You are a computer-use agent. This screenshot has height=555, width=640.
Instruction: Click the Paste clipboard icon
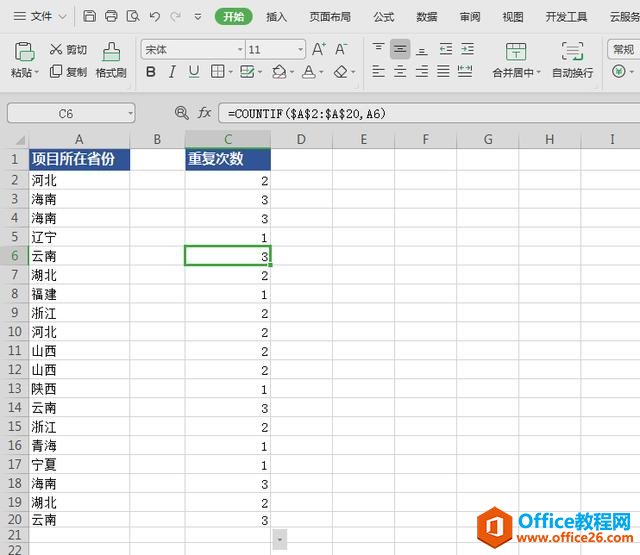pos(24,51)
